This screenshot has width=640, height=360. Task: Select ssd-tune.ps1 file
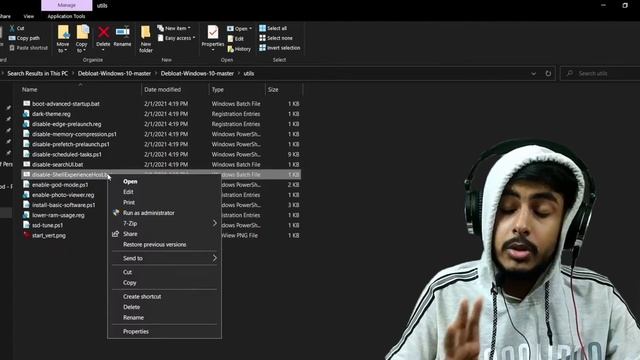click(47, 225)
